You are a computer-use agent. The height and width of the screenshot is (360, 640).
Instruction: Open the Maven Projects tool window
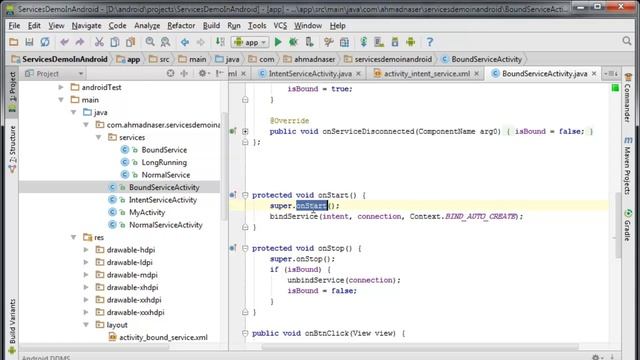click(628, 166)
